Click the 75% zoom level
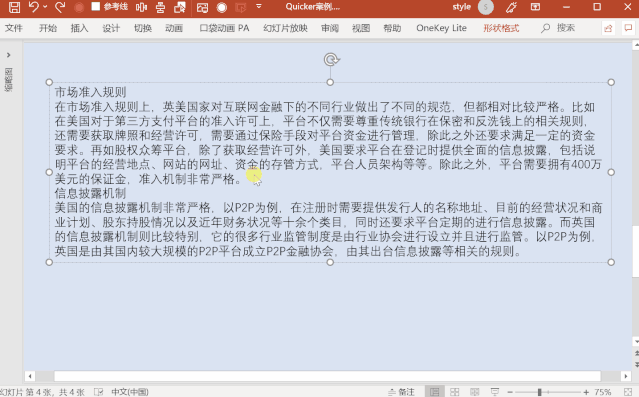Screen dimensions: 639x397 click(603, 392)
